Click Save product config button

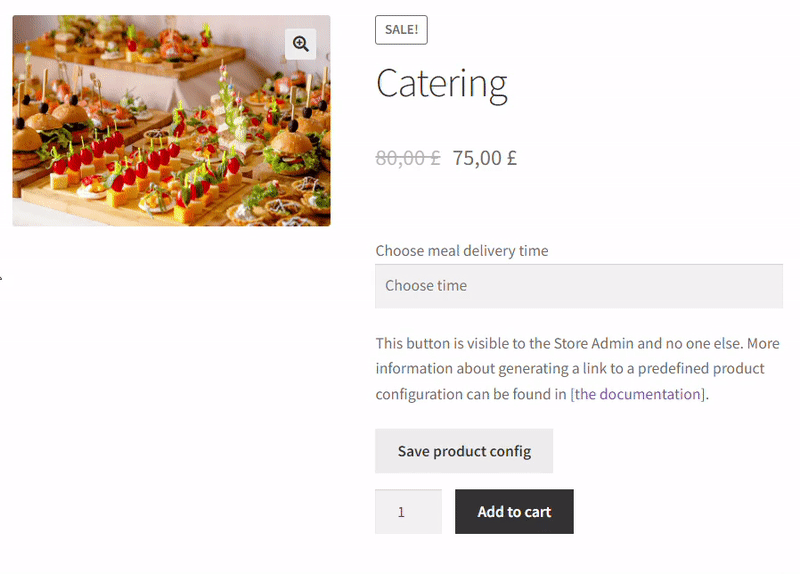(464, 451)
